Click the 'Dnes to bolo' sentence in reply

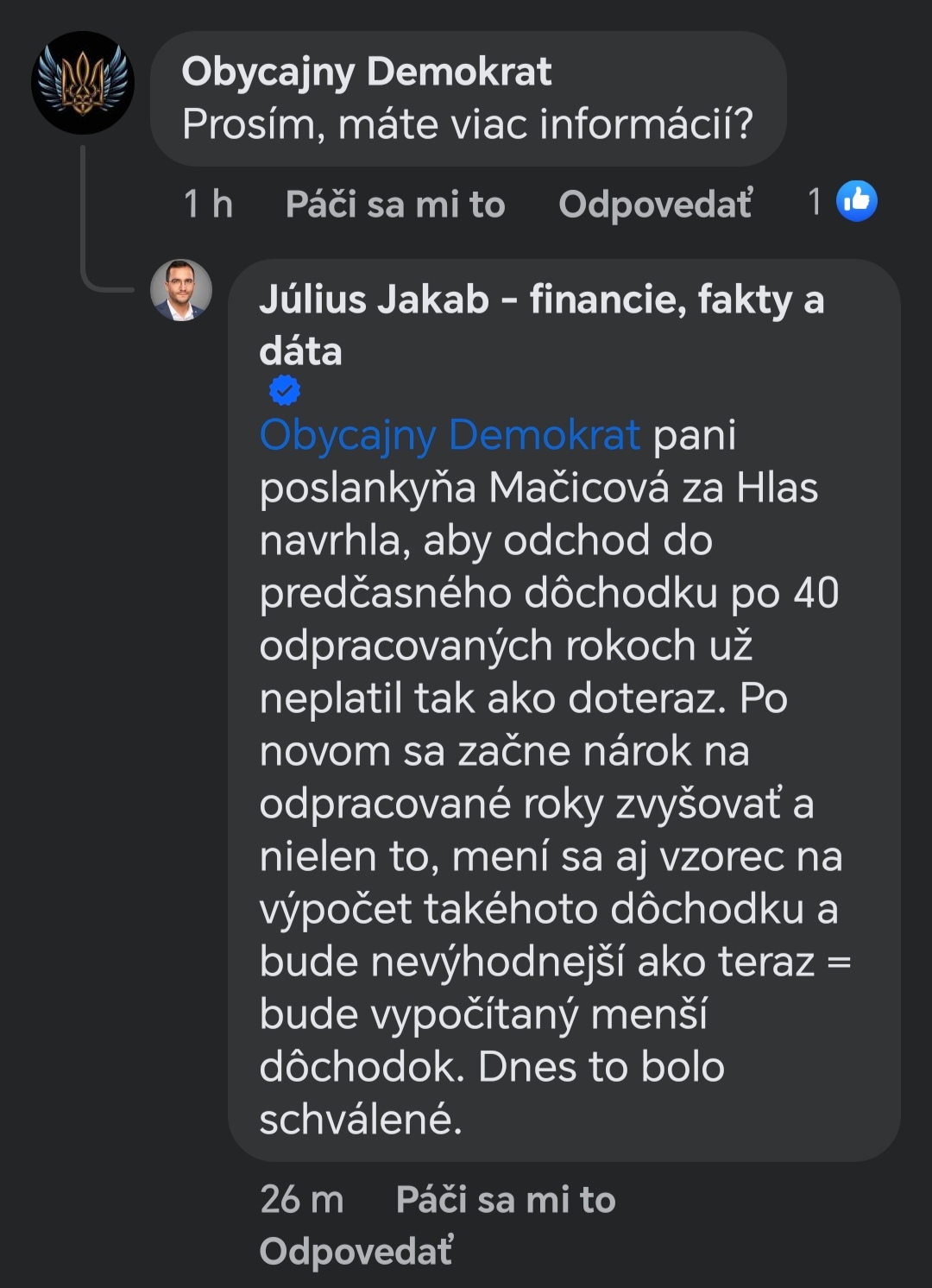point(601,1067)
